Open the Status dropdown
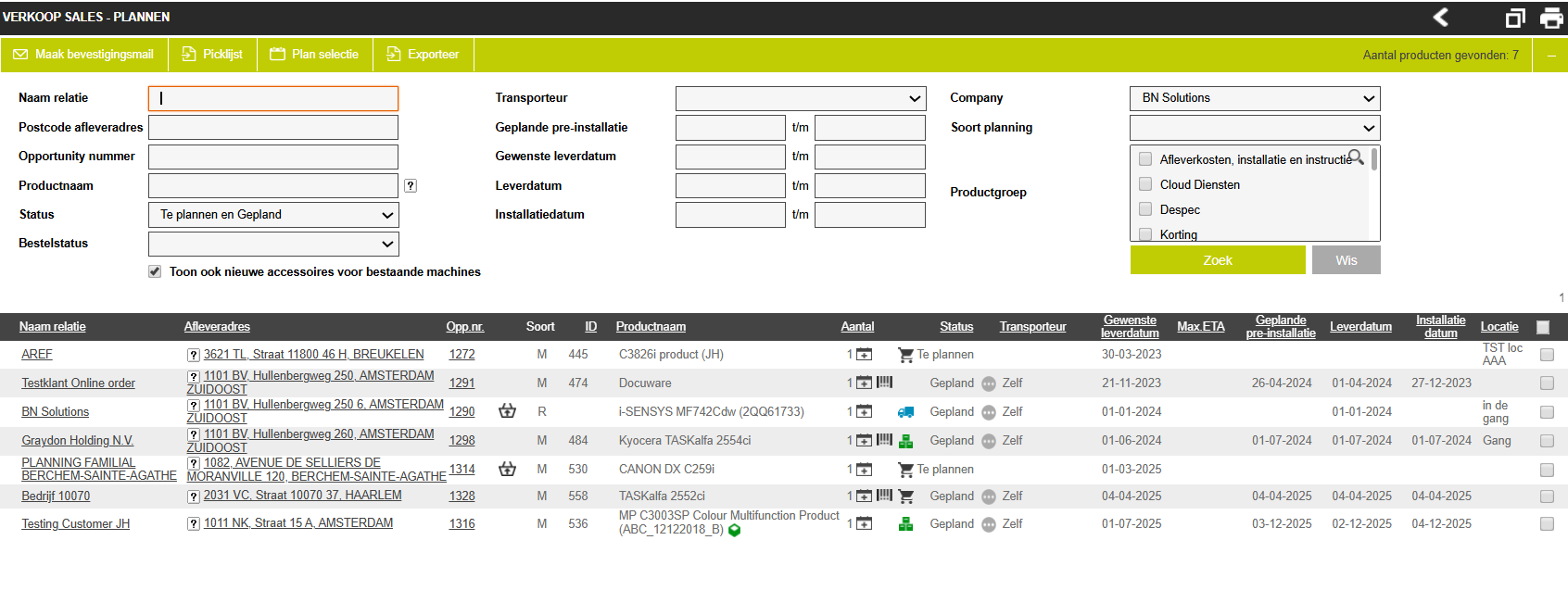 tap(273, 215)
